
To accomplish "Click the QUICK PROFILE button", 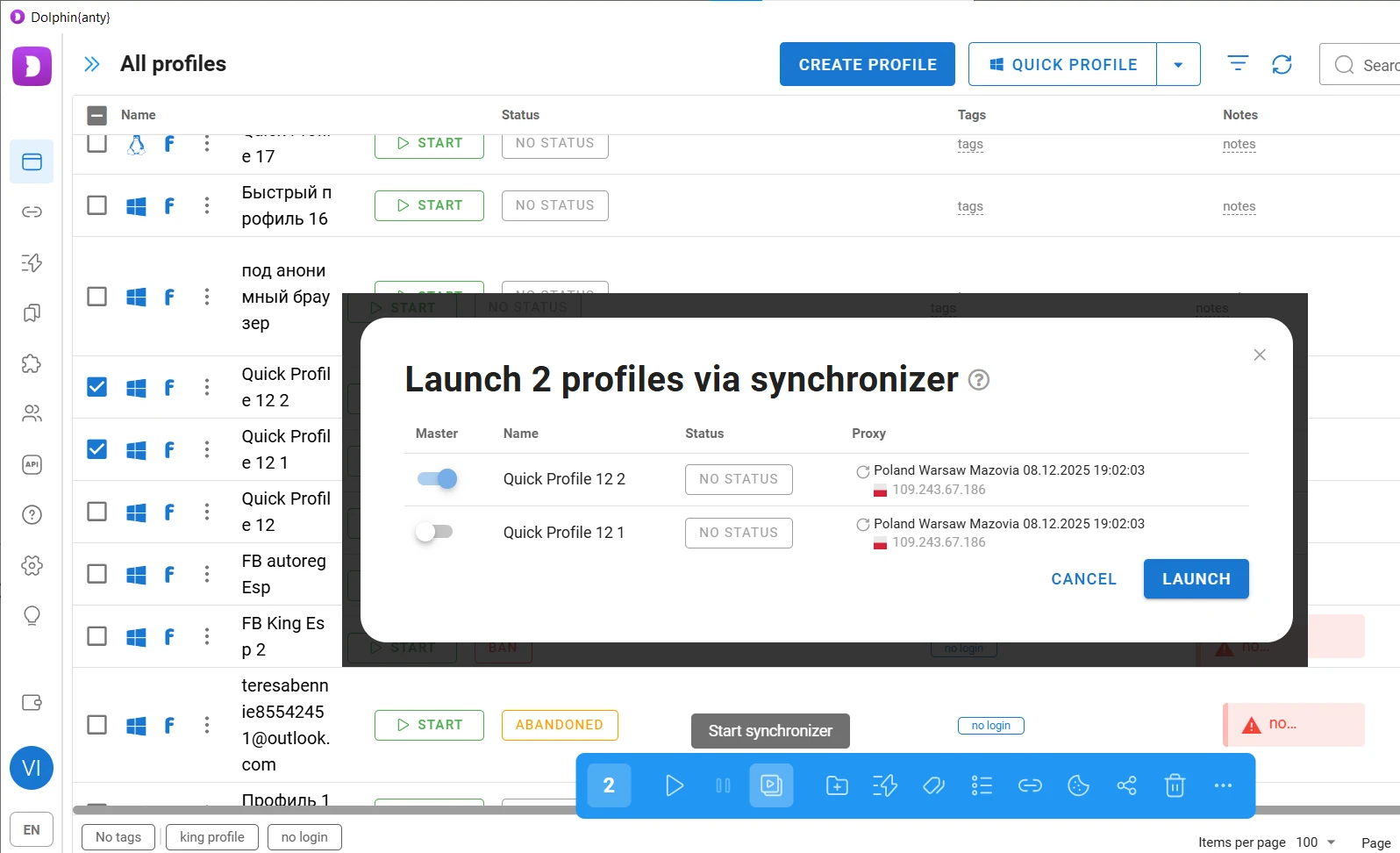I will point(1062,64).
